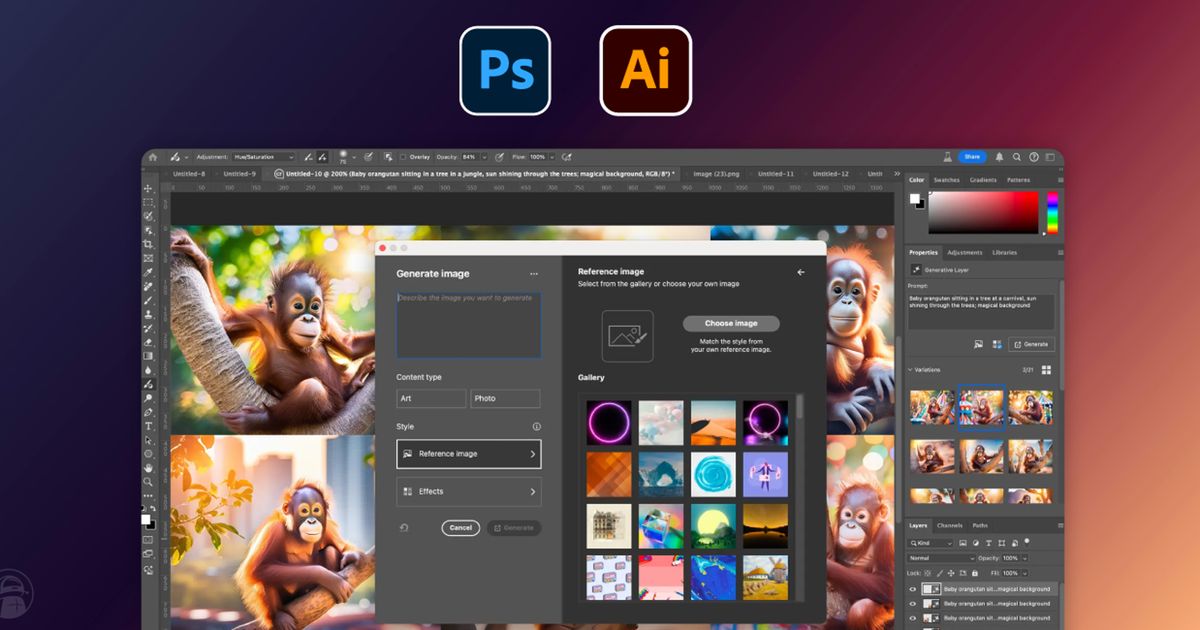Open the layer Opacity 100% dropdown

point(1024,557)
